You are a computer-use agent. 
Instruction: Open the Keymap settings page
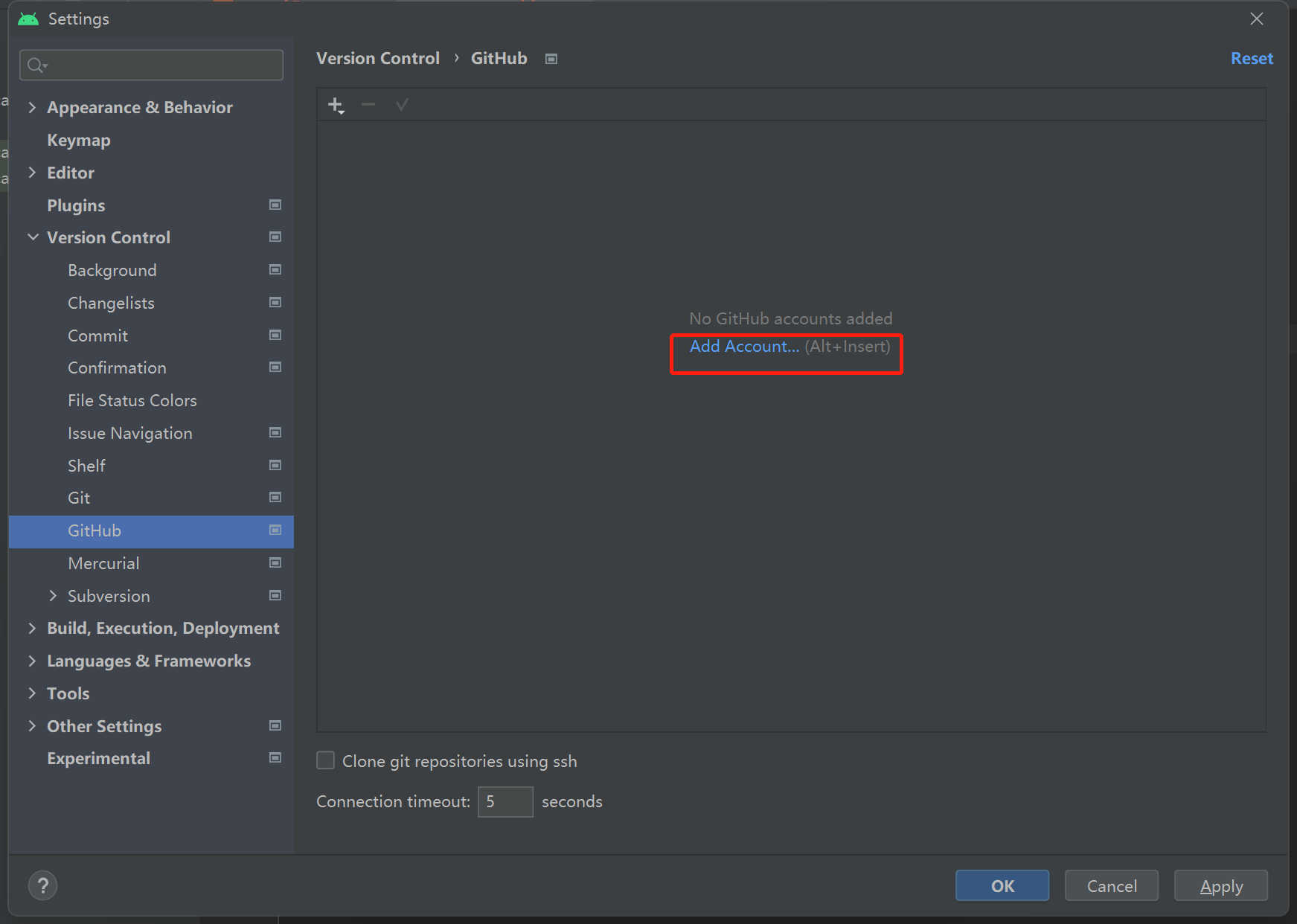click(x=79, y=140)
